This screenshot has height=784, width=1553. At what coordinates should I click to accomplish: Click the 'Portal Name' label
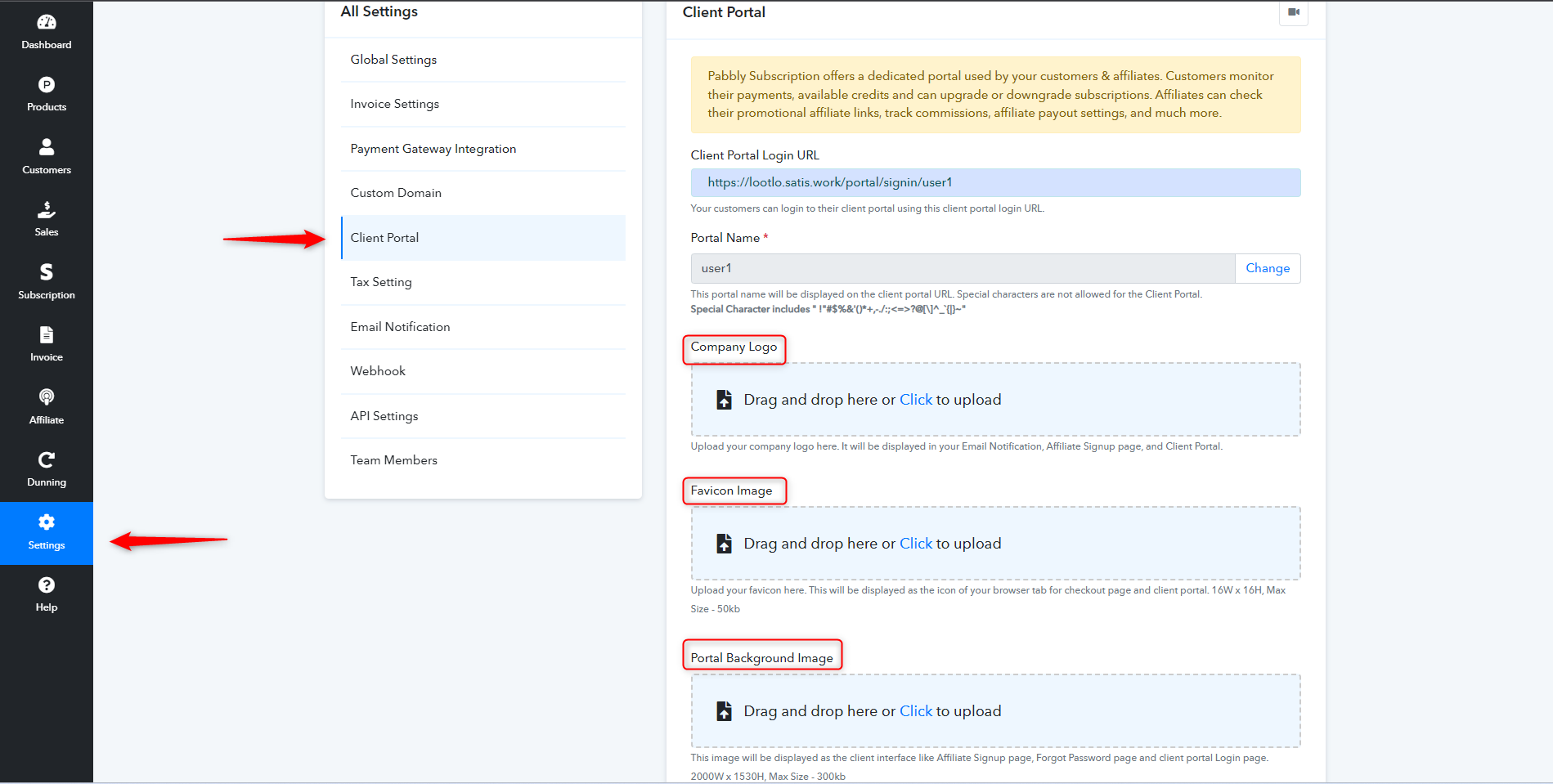point(725,238)
